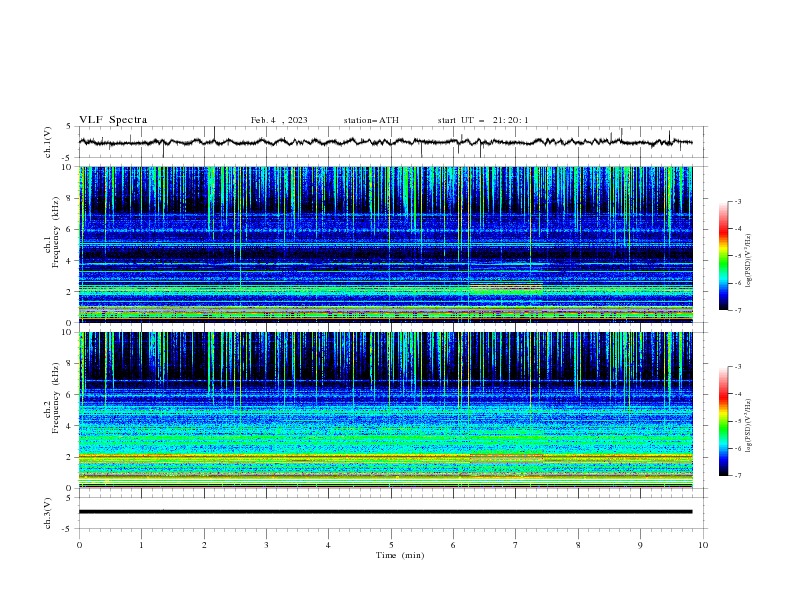Viewport: 792px width, 612px height.
Task: Click the ch.2 spectrogram panel
Action: coord(386,410)
